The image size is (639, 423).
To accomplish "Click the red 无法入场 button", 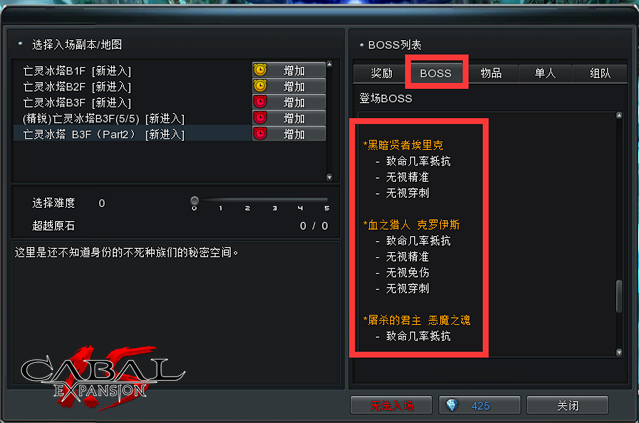I will coord(391,405).
